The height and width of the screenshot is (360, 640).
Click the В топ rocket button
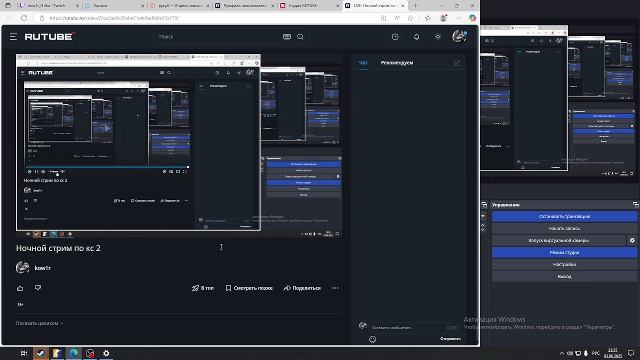click(203, 288)
